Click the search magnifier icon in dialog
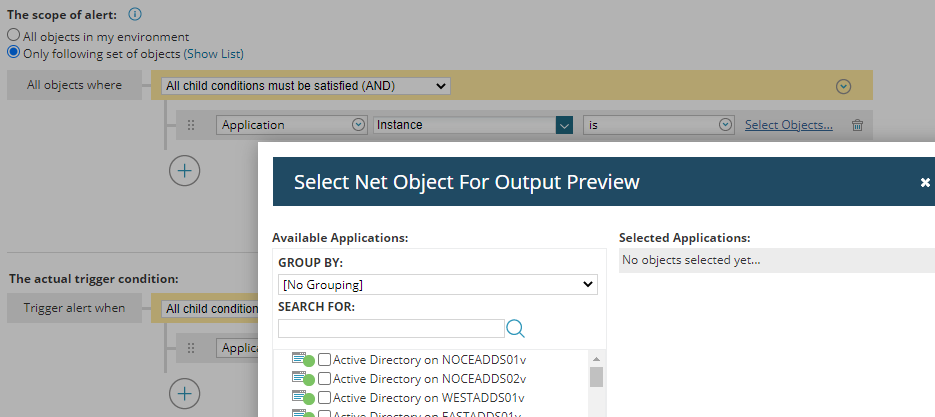Screen dimensions: 935x417 click(516, 328)
